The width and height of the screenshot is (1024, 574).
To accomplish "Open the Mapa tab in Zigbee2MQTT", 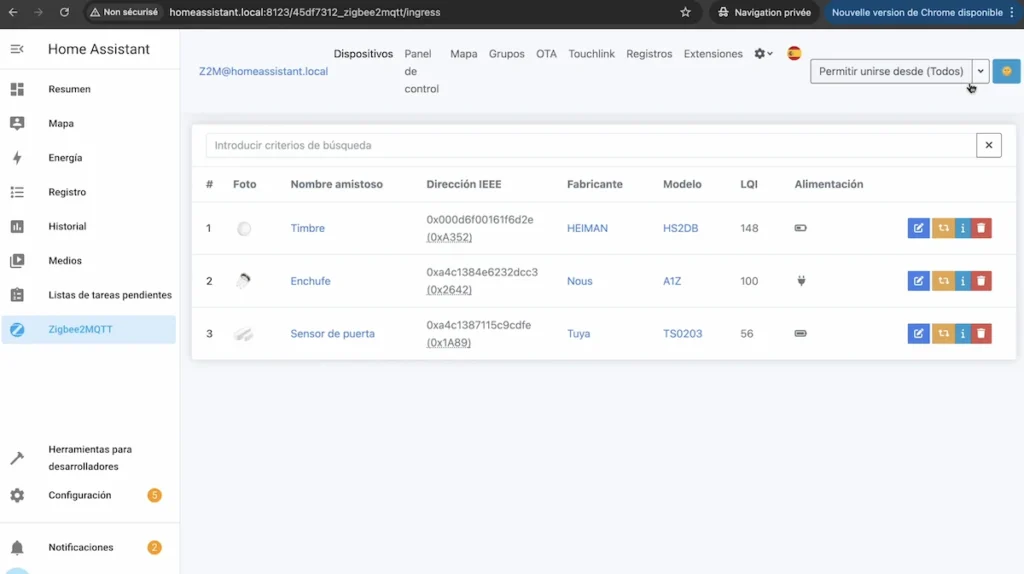I will tap(464, 54).
